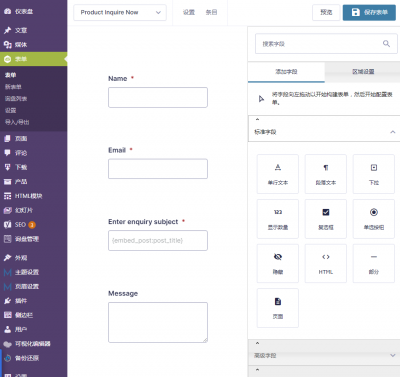
Task: Add a Checkboxes (复选框) field
Action: point(326,219)
